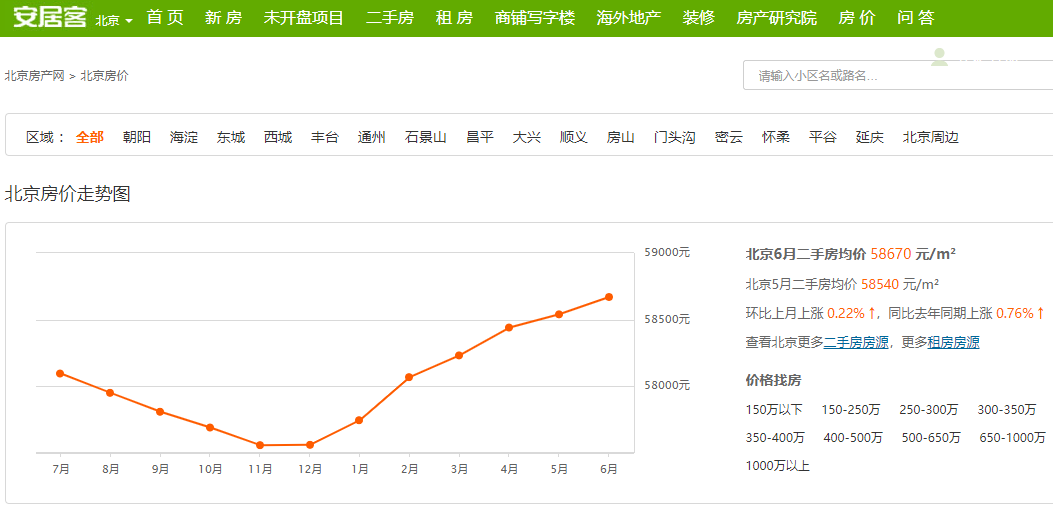1053x505 pixels.
Task: Click 北京房价 breadcrumb link
Action: point(105,76)
